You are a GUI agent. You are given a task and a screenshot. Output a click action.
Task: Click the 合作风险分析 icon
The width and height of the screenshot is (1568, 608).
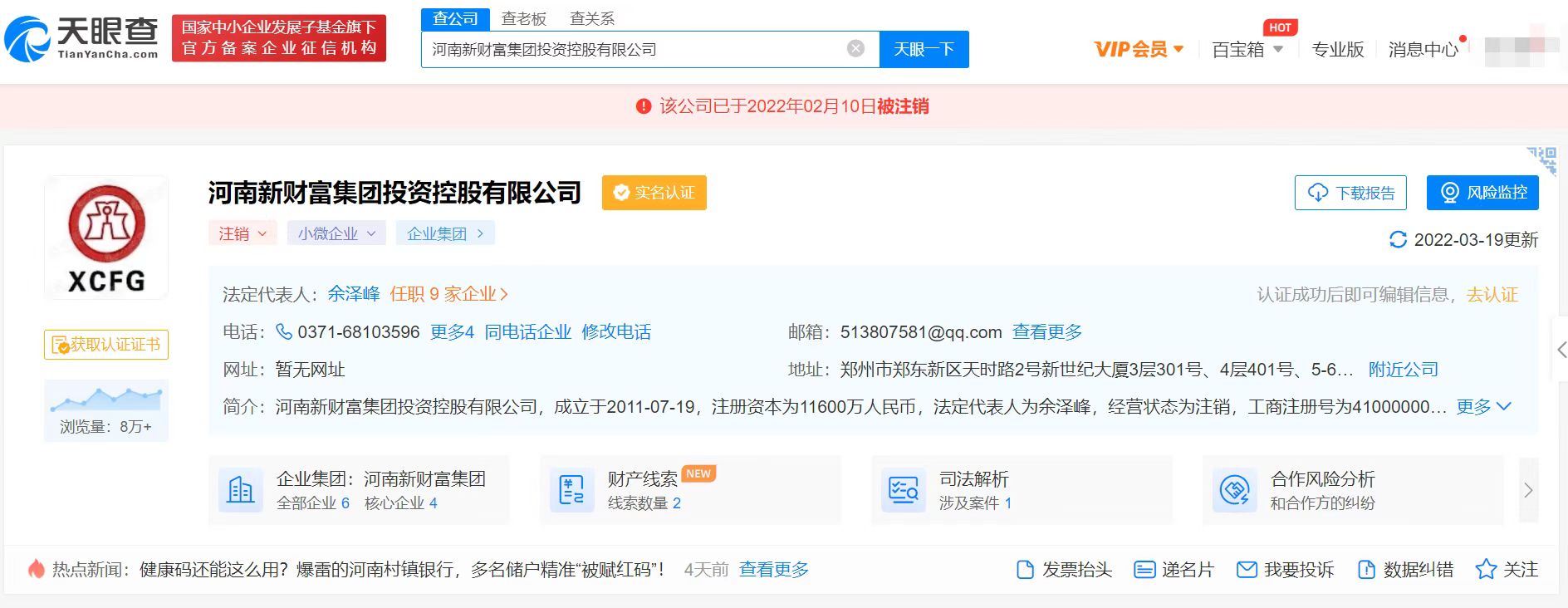1234,490
